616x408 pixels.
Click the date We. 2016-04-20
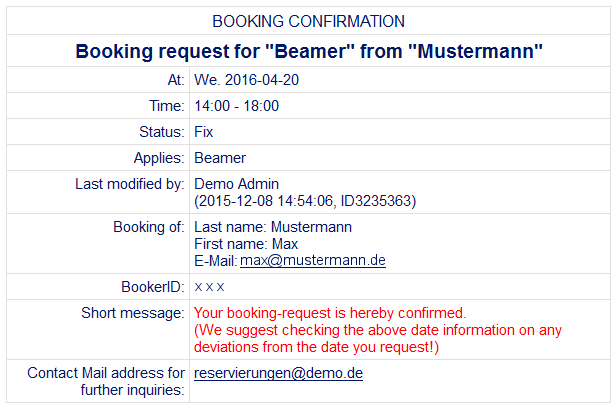coord(246,80)
